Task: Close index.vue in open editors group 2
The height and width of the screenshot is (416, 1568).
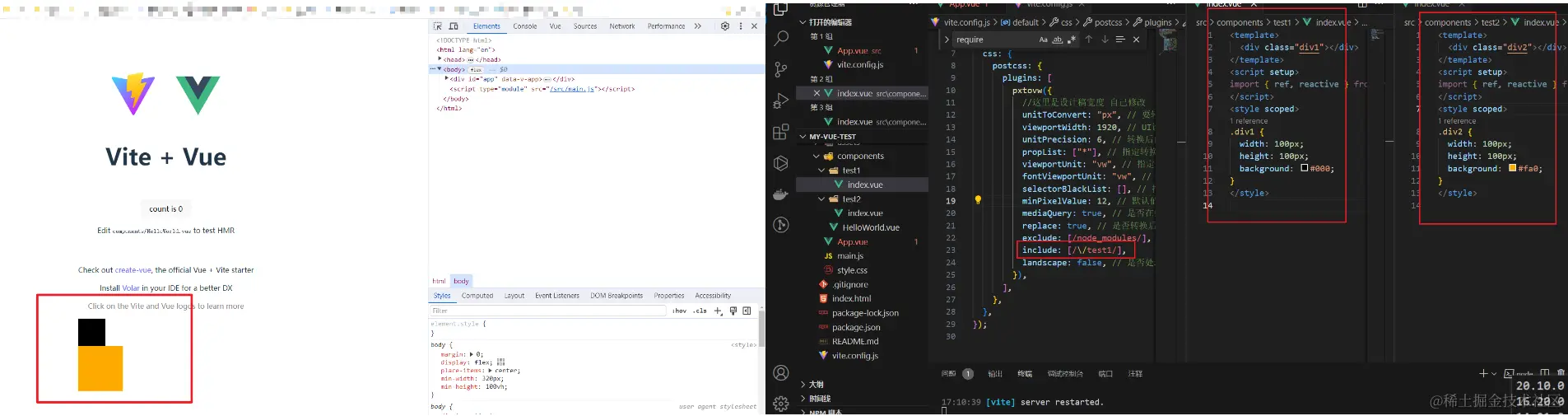Action: (817, 94)
